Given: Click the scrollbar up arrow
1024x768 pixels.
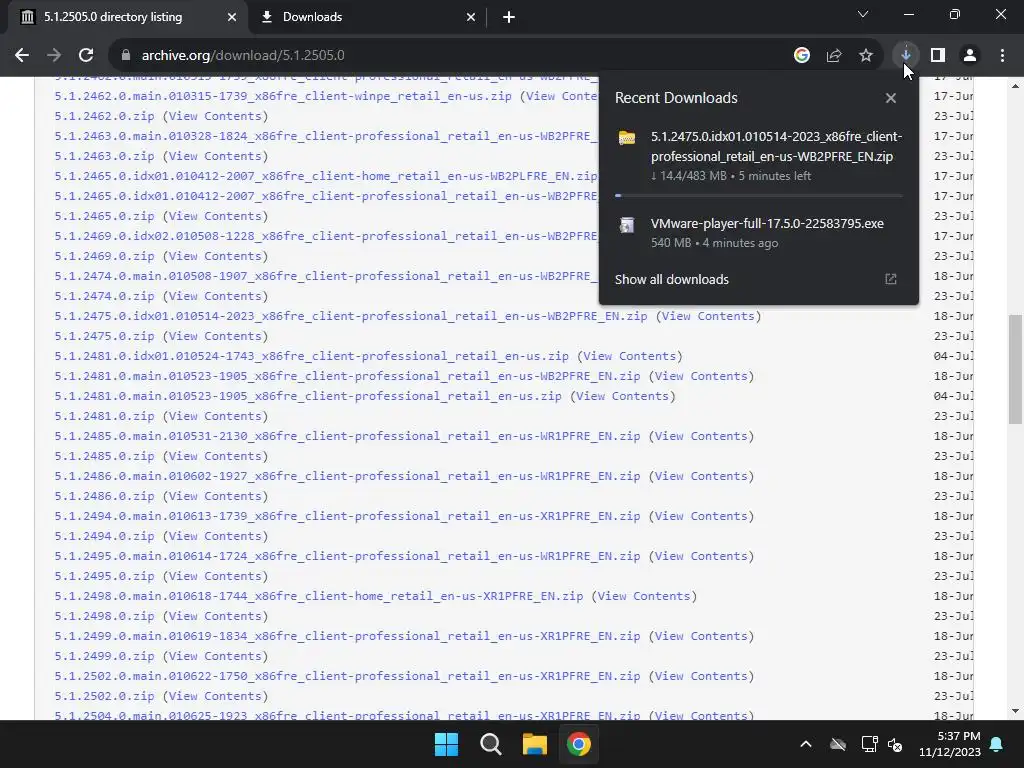Looking at the screenshot, I should tap(1015, 86).
